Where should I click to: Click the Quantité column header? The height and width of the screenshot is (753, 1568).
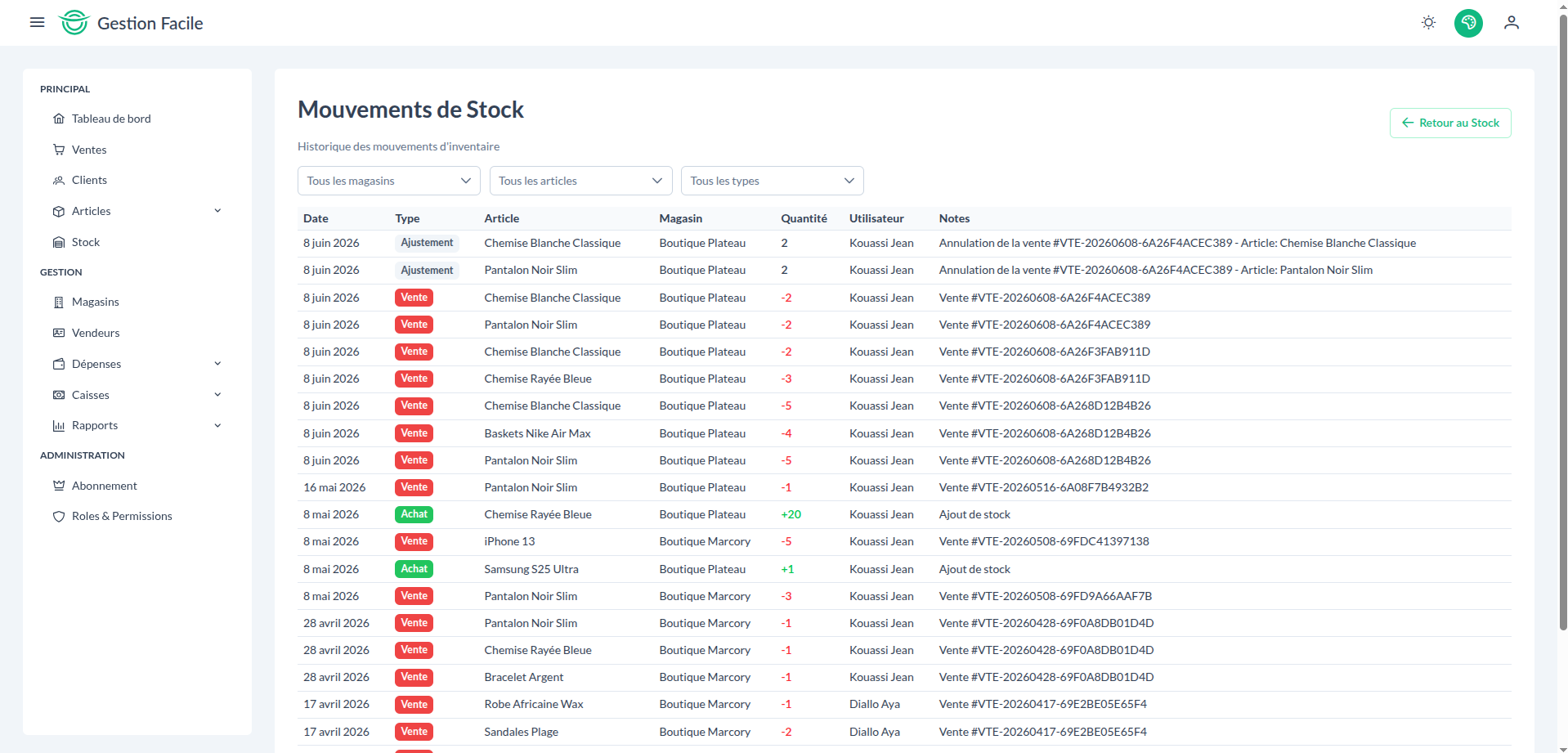point(804,218)
